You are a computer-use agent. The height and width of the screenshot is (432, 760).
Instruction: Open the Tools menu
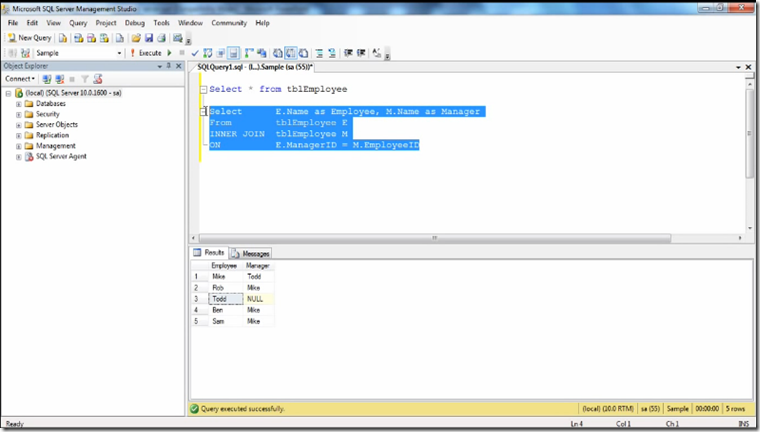161,23
